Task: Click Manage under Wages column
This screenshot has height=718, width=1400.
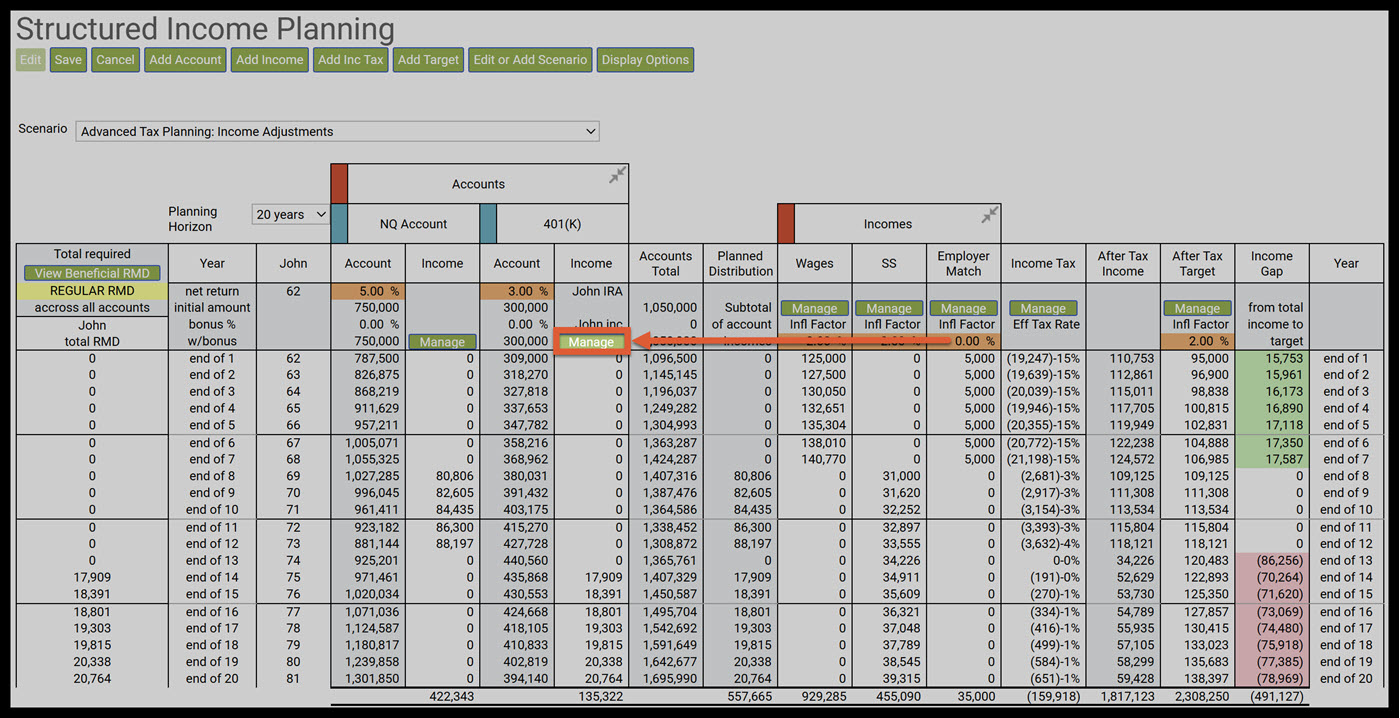Action: coord(815,309)
